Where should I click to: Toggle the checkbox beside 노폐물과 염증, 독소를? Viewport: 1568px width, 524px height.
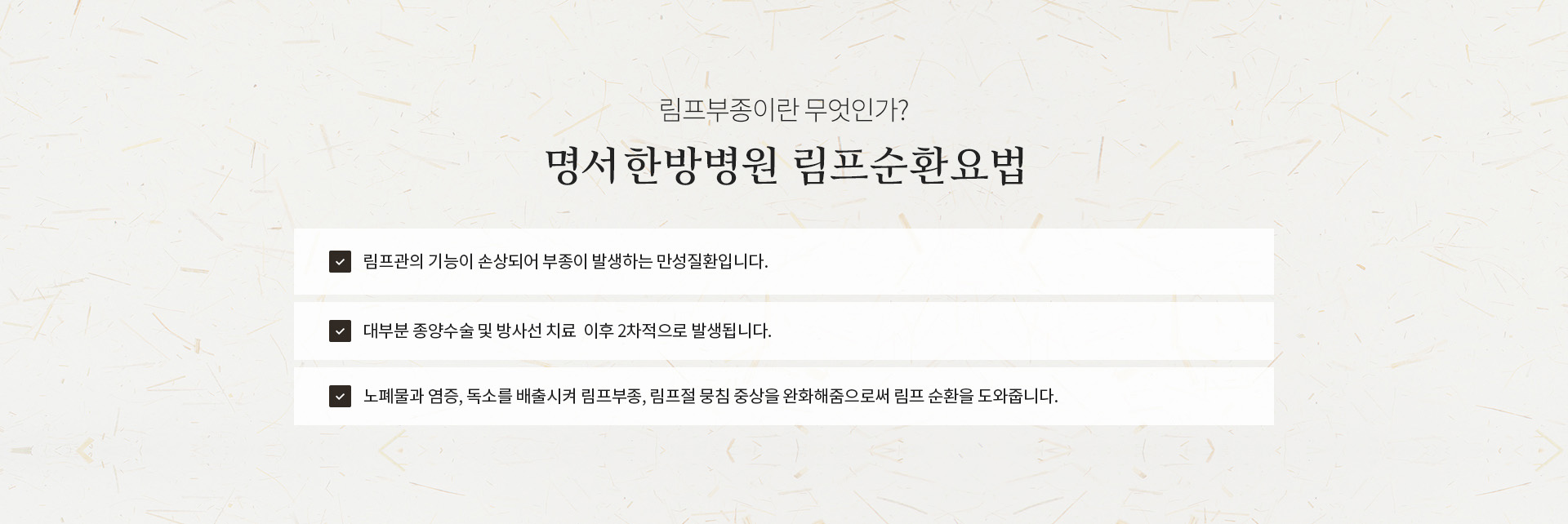340,396
